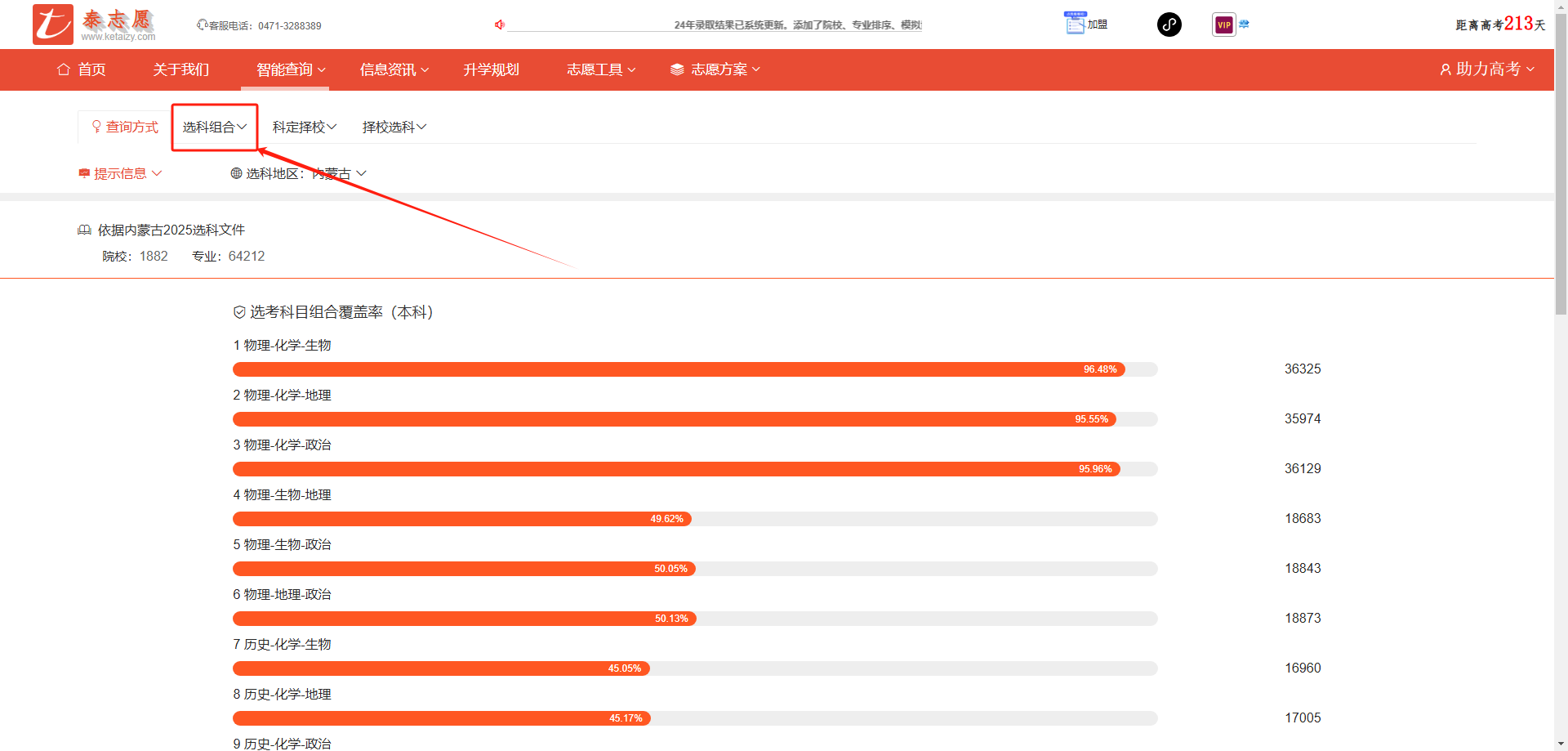Image resolution: width=1568 pixels, height=751 pixels.
Task: Open the 择校选科 dropdown
Action: click(394, 127)
